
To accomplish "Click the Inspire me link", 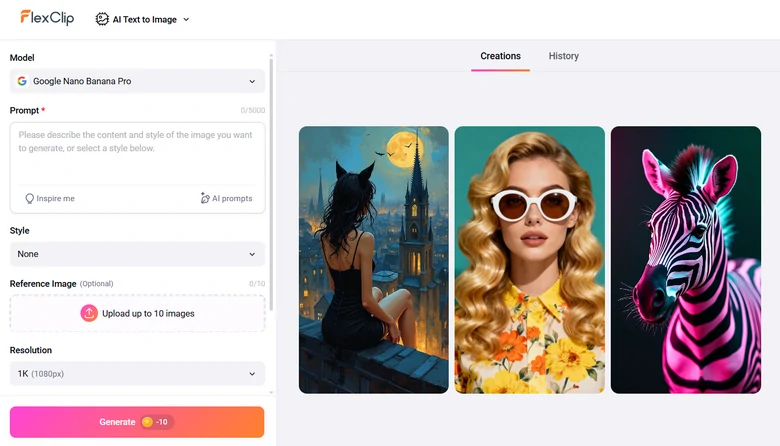I will tap(50, 198).
